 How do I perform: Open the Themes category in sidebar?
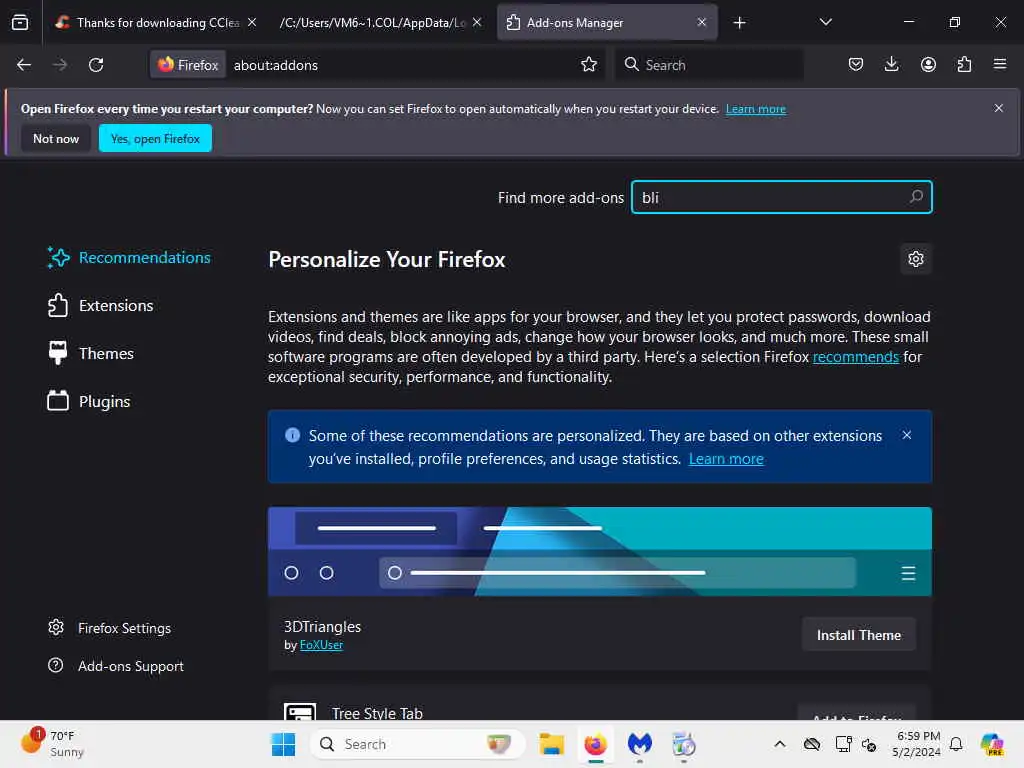tap(91, 353)
